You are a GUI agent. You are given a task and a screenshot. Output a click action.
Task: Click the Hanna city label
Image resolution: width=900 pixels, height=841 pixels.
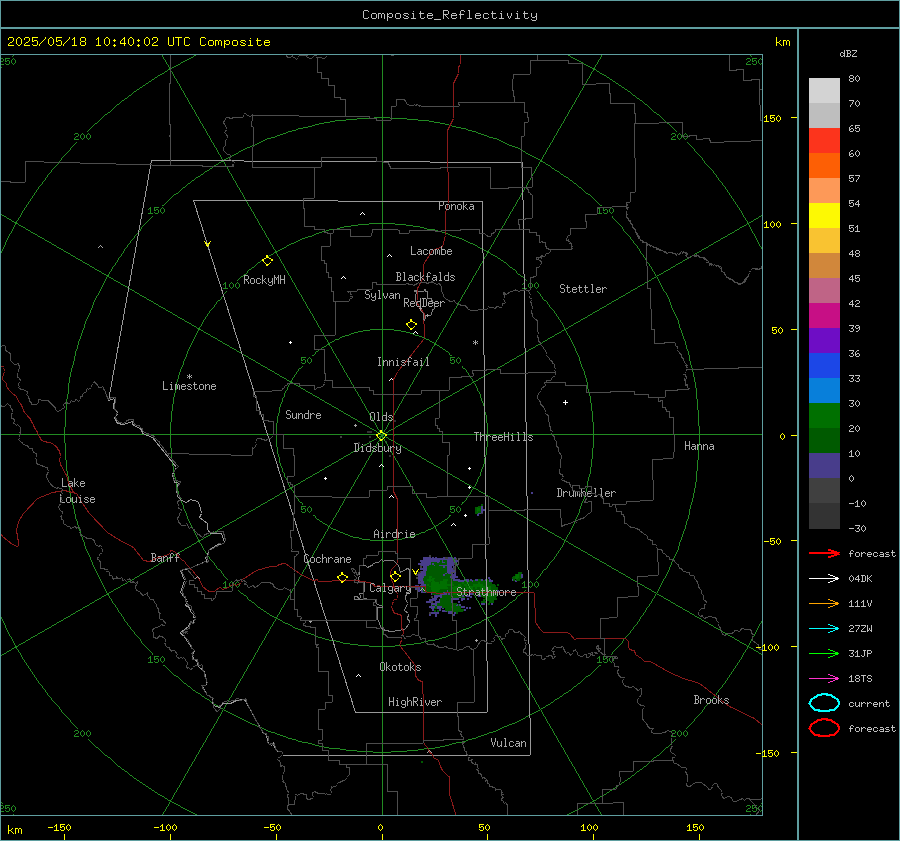click(x=699, y=445)
